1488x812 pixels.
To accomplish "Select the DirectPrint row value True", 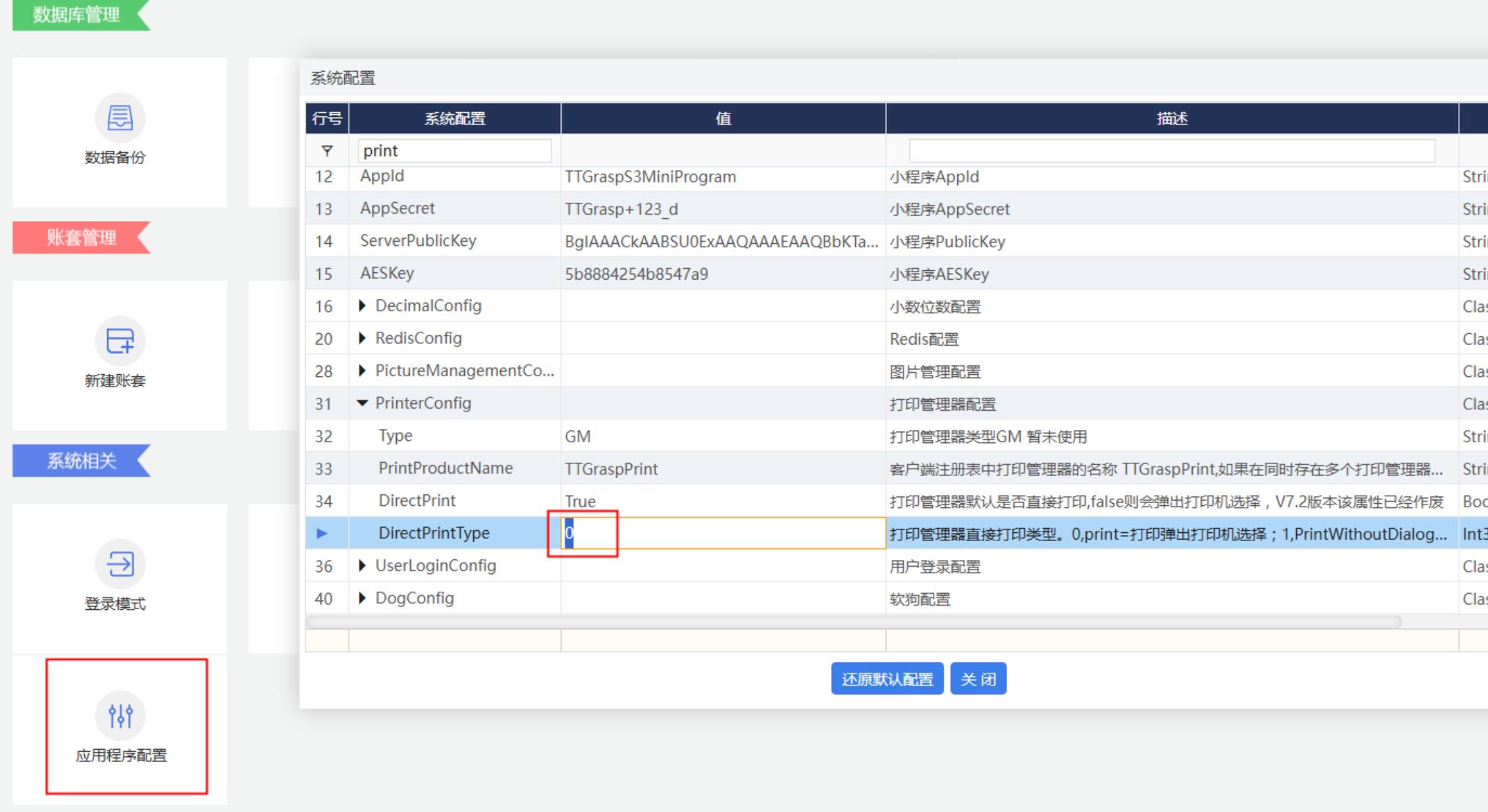I will tap(581, 501).
